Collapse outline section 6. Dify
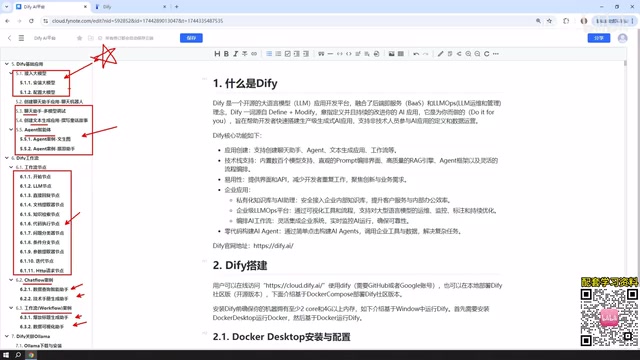 coord(7,158)
